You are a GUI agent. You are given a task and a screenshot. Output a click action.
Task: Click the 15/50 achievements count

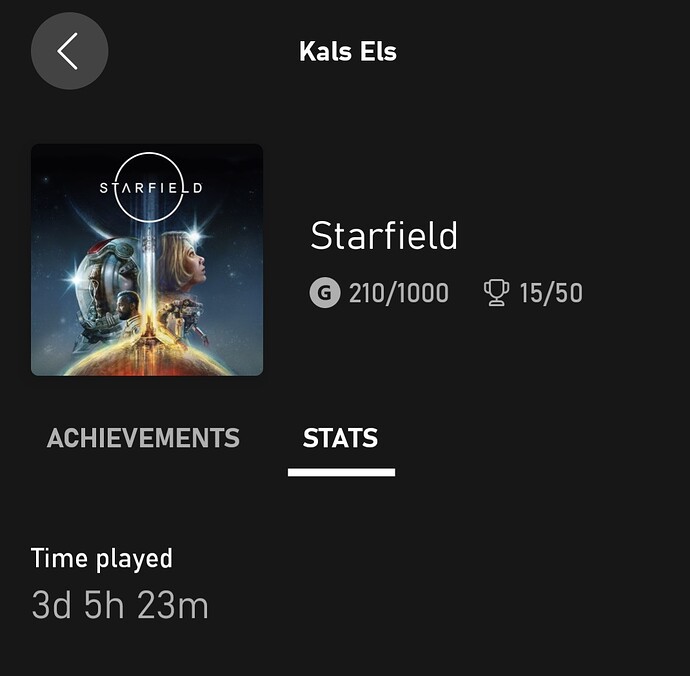coord(551,293)
